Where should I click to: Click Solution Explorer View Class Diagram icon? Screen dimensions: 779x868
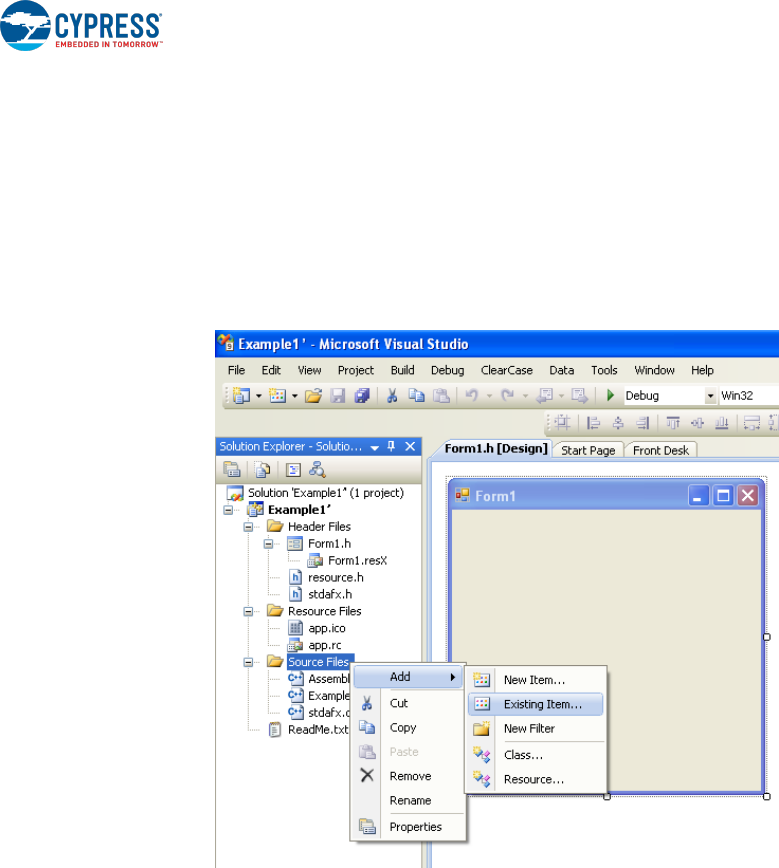317,470
